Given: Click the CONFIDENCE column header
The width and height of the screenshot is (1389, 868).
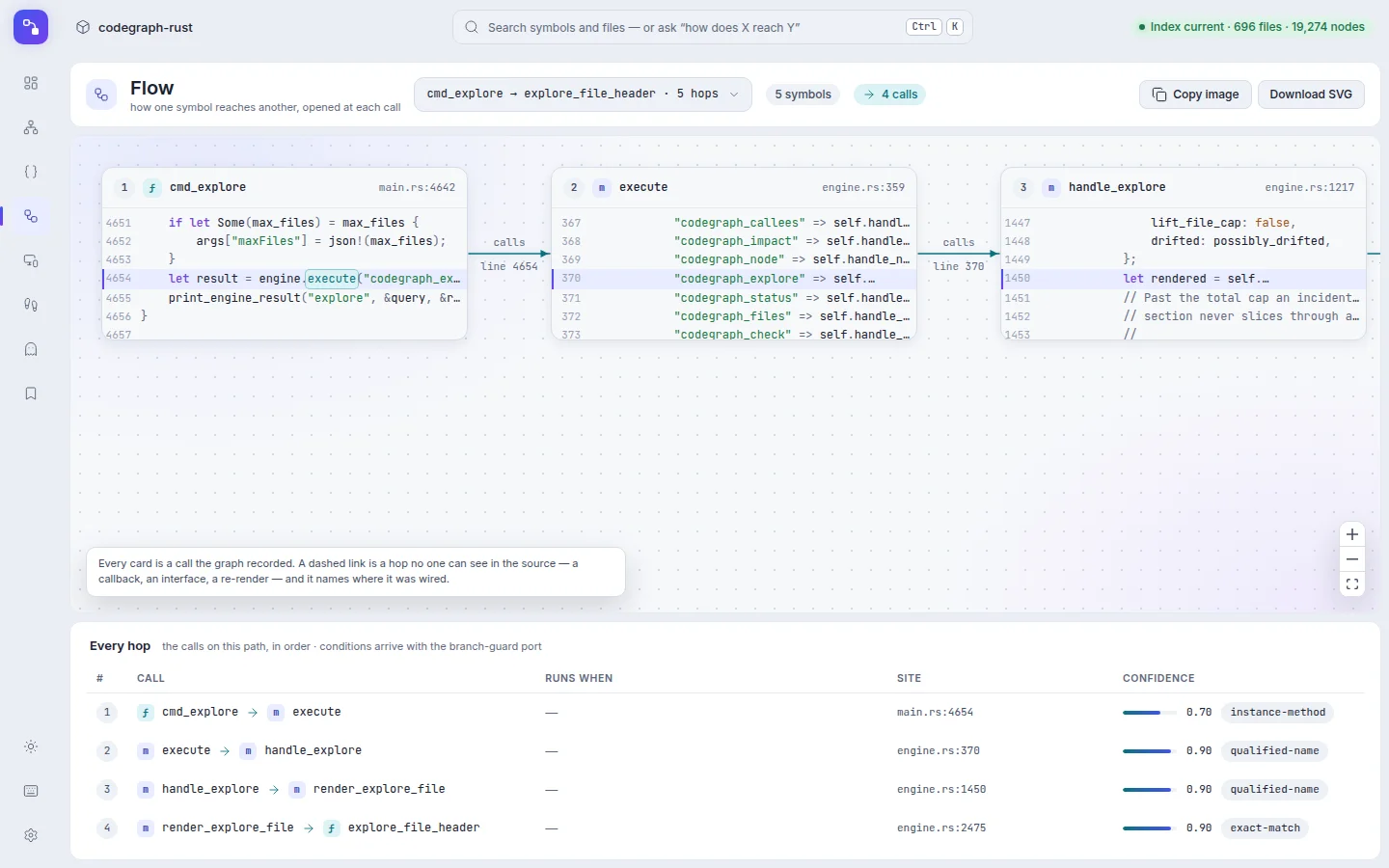Looking at the screenshot, I should pos(1158,678).
